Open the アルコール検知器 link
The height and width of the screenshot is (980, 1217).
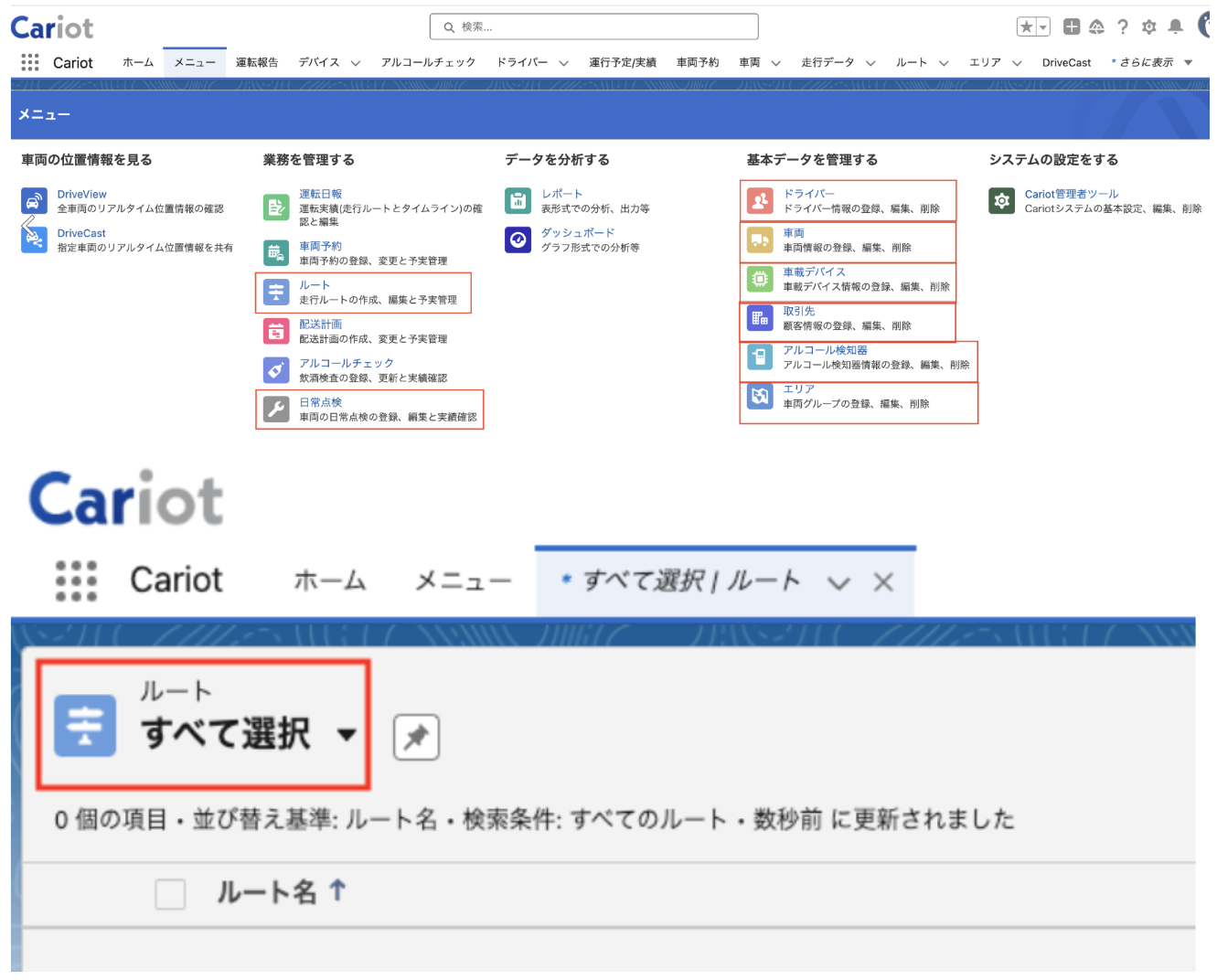(x=826, y=349)
